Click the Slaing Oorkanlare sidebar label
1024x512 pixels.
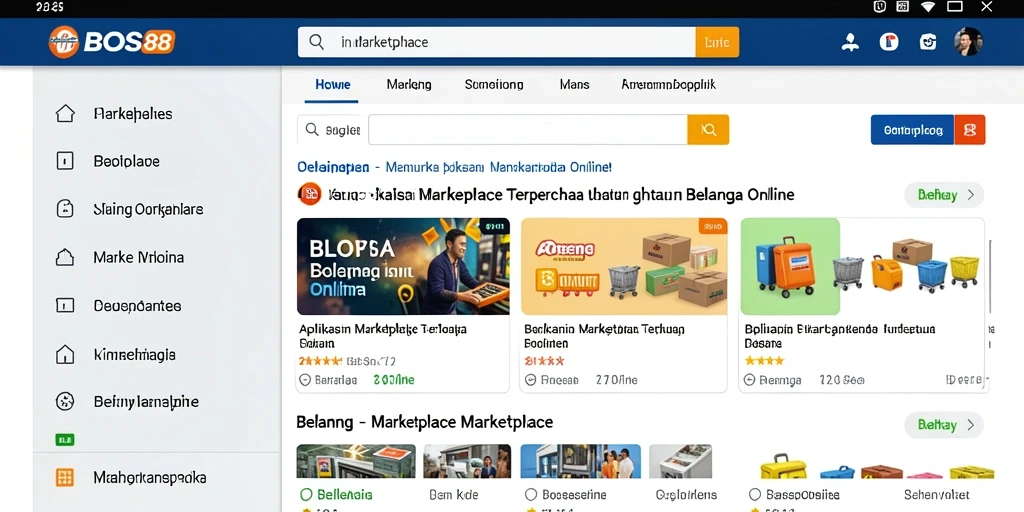tap(148, 209)
